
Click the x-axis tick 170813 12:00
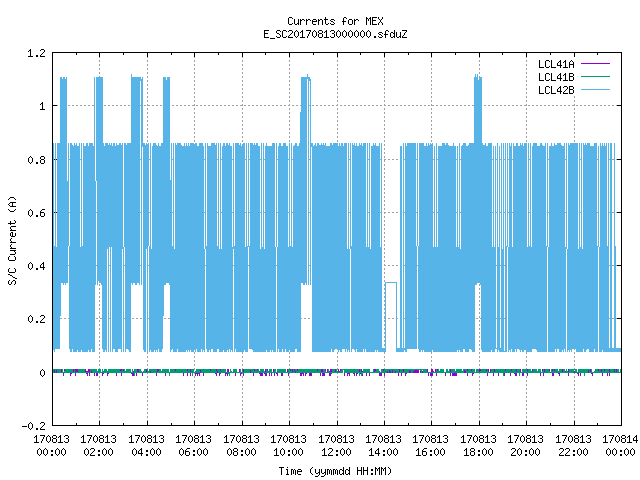pos(336,446)
